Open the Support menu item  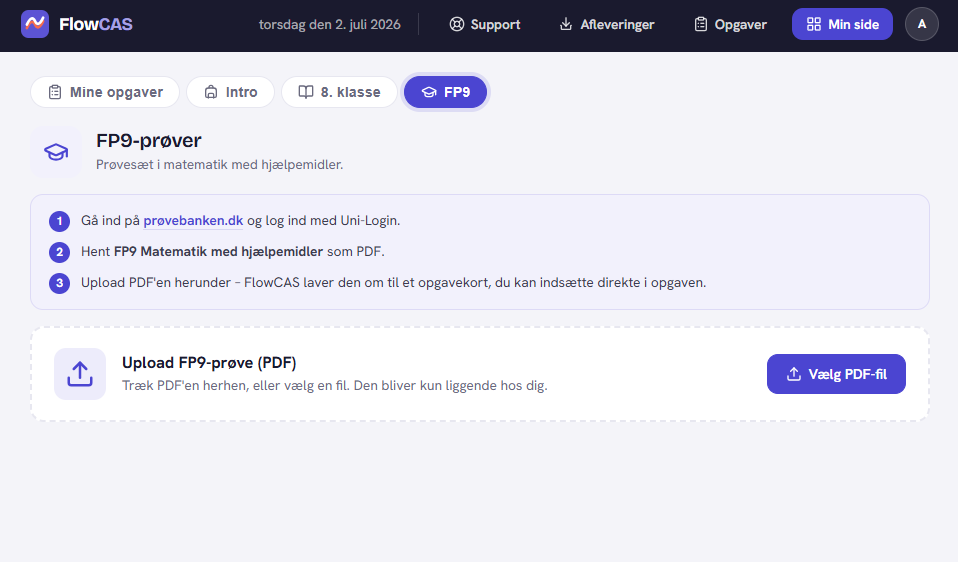click(485, 24)
